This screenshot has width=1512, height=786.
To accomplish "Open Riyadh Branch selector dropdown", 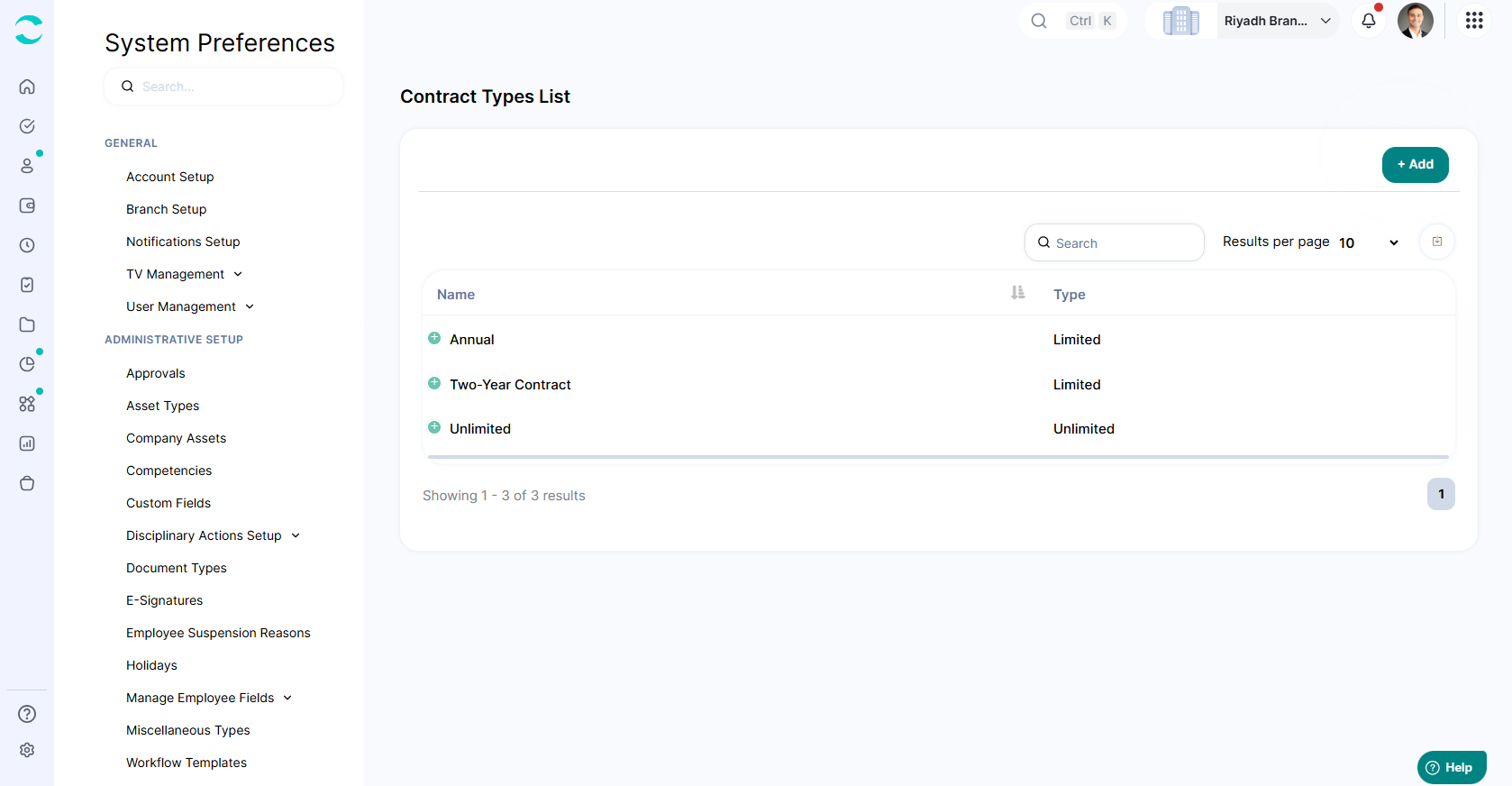I will click(1278, 21).
